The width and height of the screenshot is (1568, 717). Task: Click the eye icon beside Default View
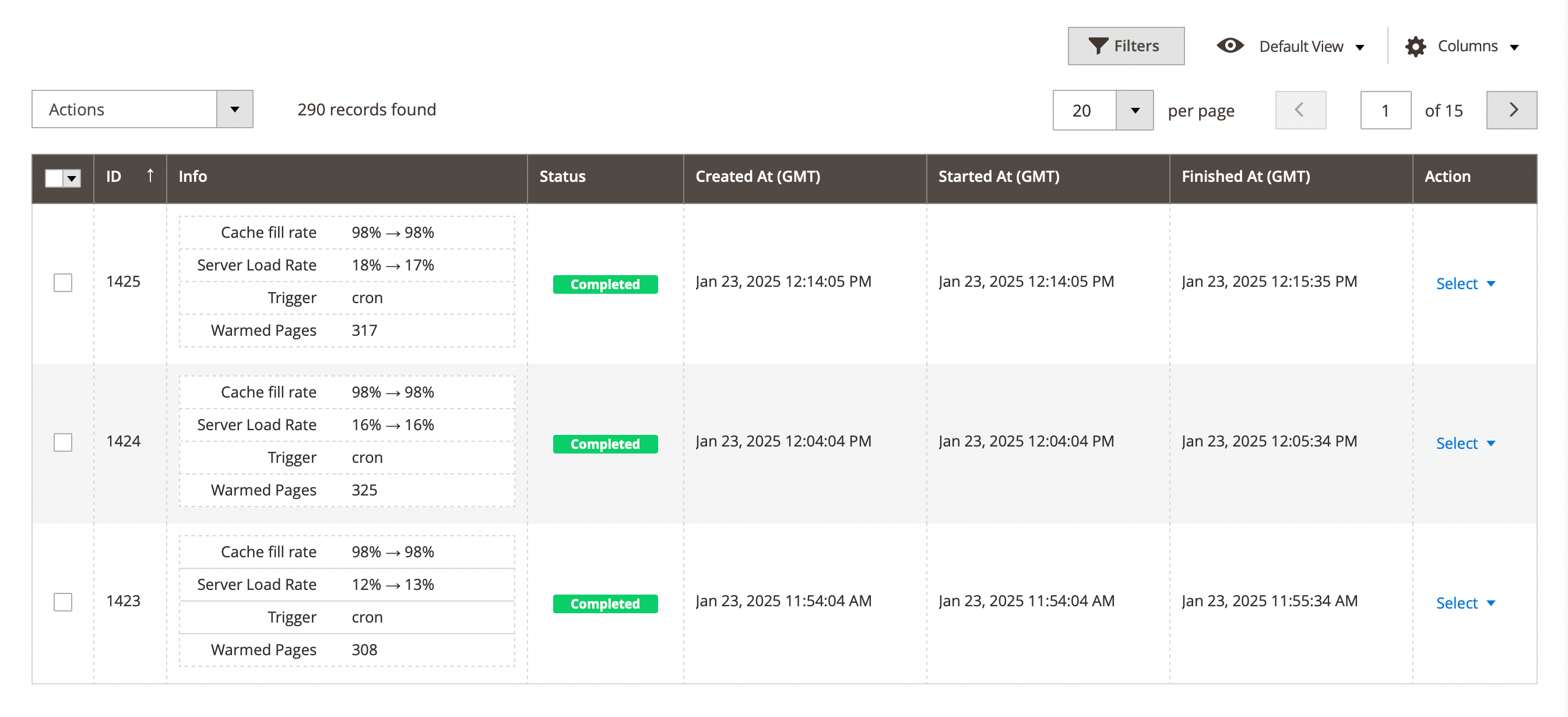[x=1230, y=45]
